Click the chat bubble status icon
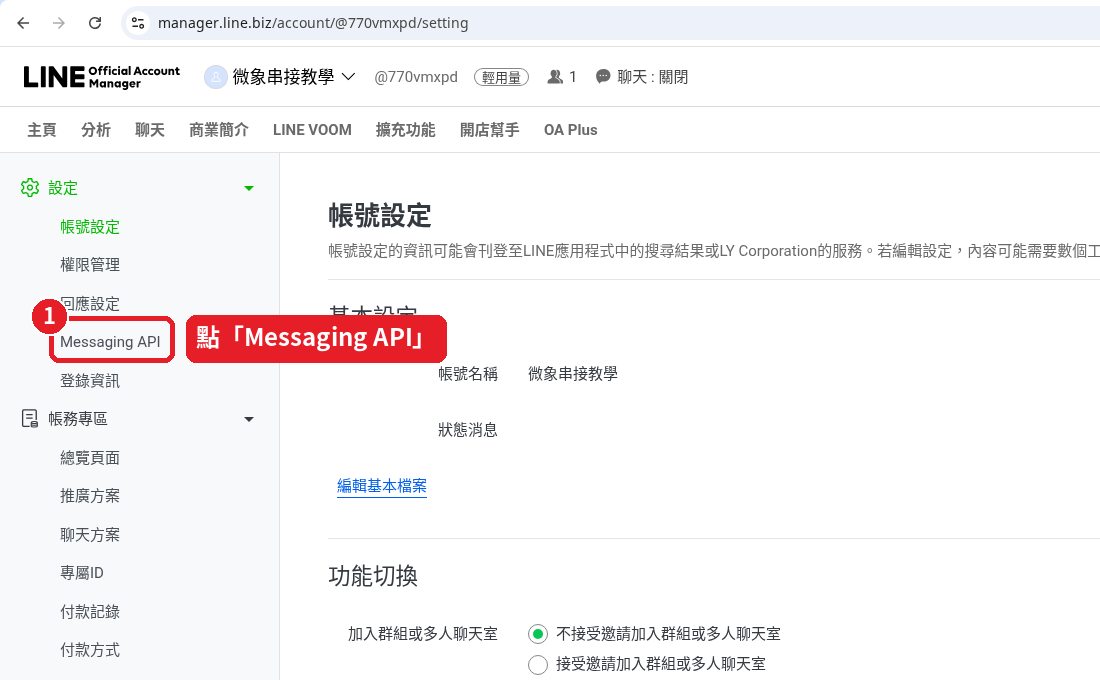Viewport: 1100px width, 680px height. [603, 76]
